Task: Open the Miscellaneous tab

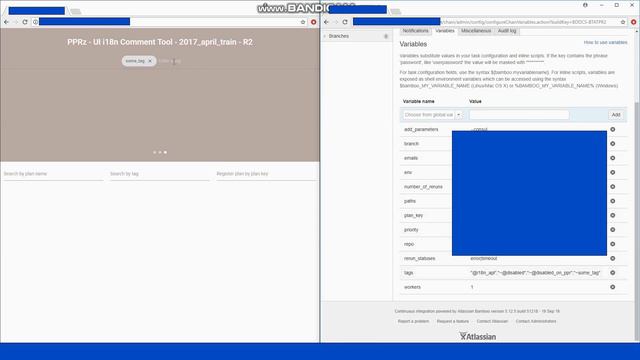Action: click(476, 31)
